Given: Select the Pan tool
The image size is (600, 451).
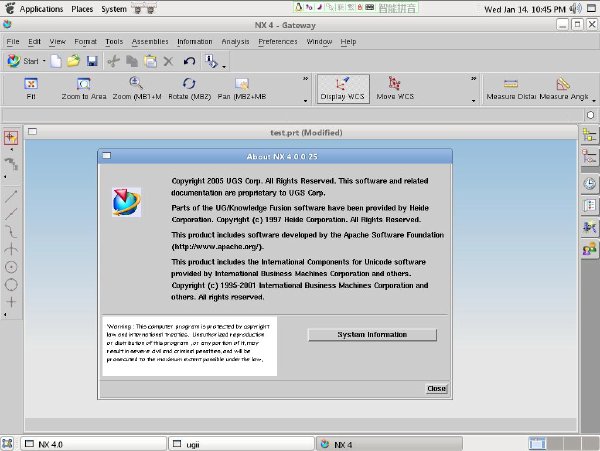Looking at the screenshot, I should click(x=242, y=89).
